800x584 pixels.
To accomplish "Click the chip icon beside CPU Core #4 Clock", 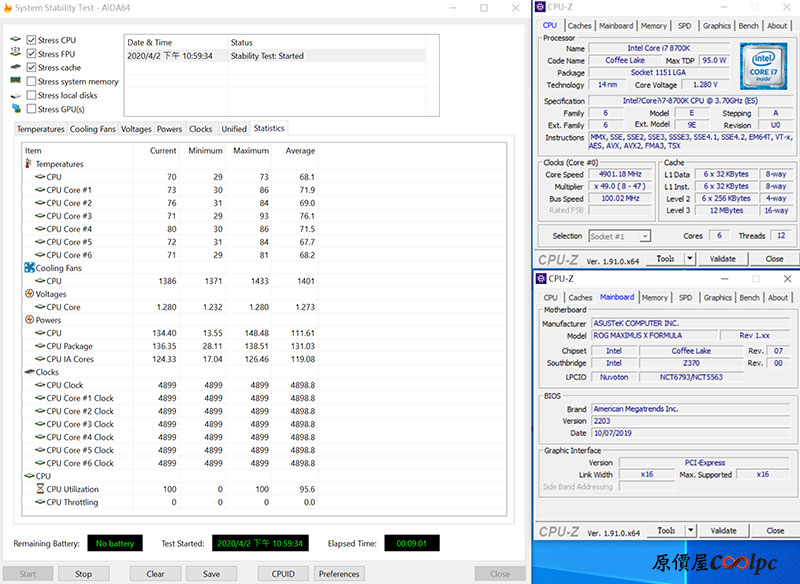I will [x=40, y=437].
